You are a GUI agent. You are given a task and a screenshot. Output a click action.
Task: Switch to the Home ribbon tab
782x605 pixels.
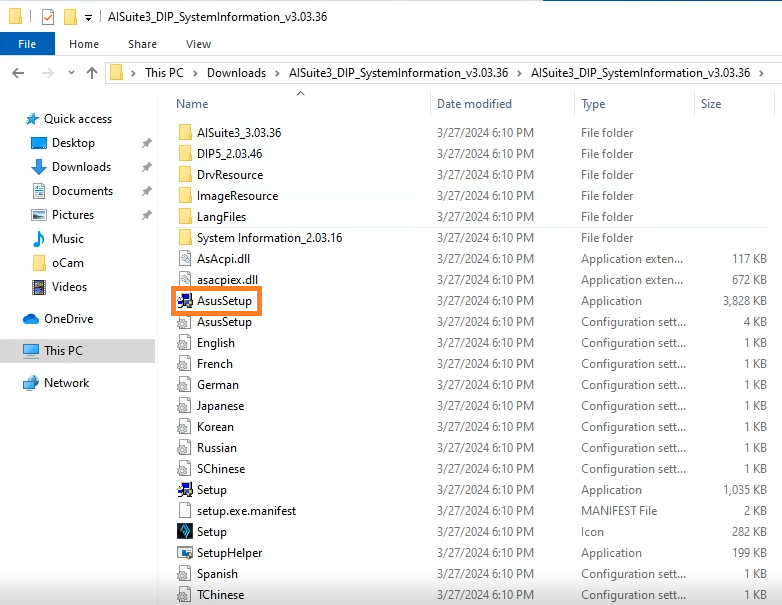click(84, 44)
